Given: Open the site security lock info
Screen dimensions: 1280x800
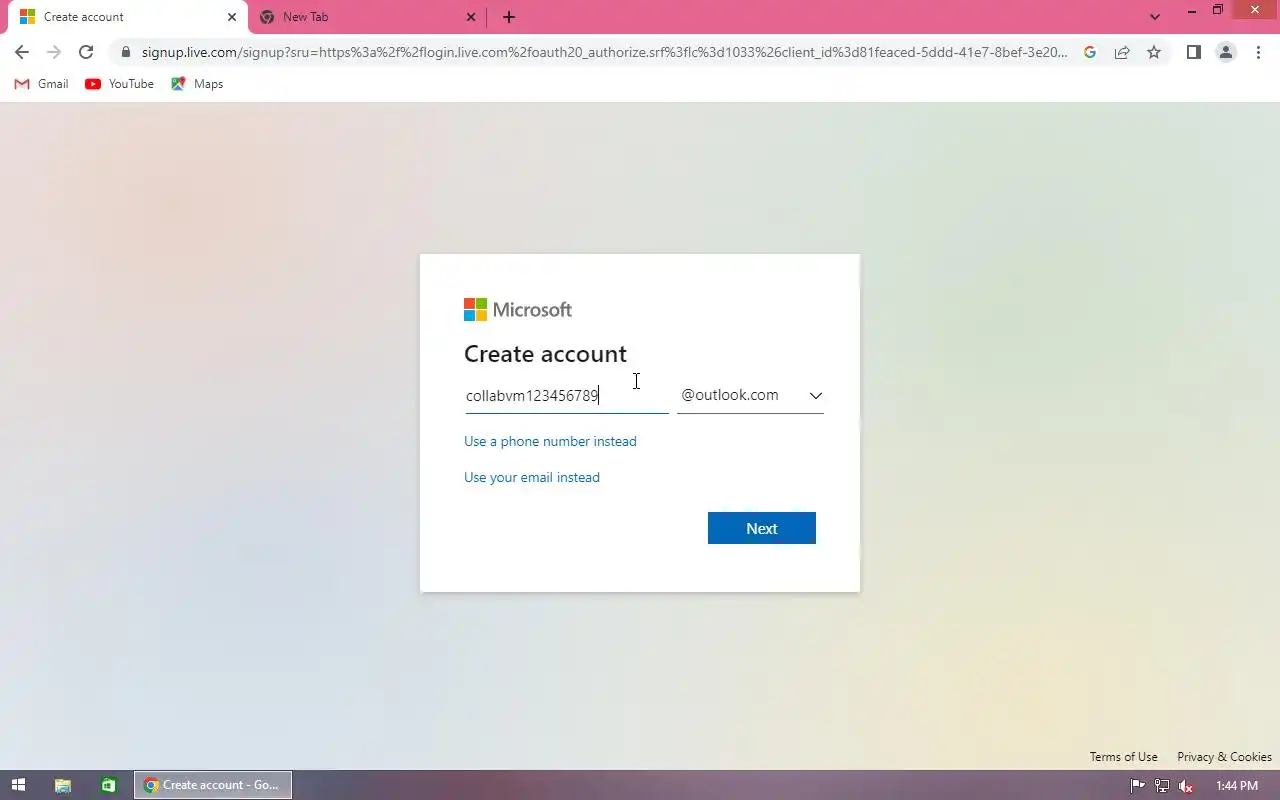Looking at the screenshot, I should pyautogui.click(x=125, y=52).
